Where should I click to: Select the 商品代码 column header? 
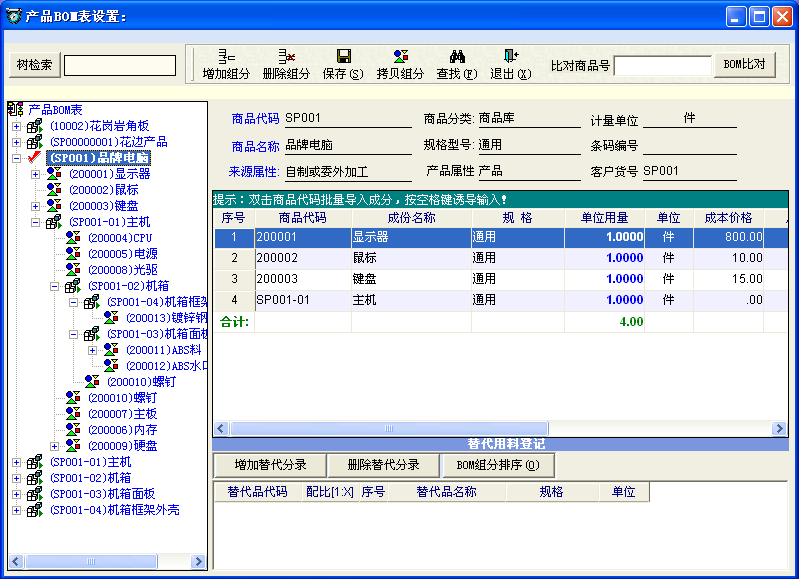click(303, 218)
